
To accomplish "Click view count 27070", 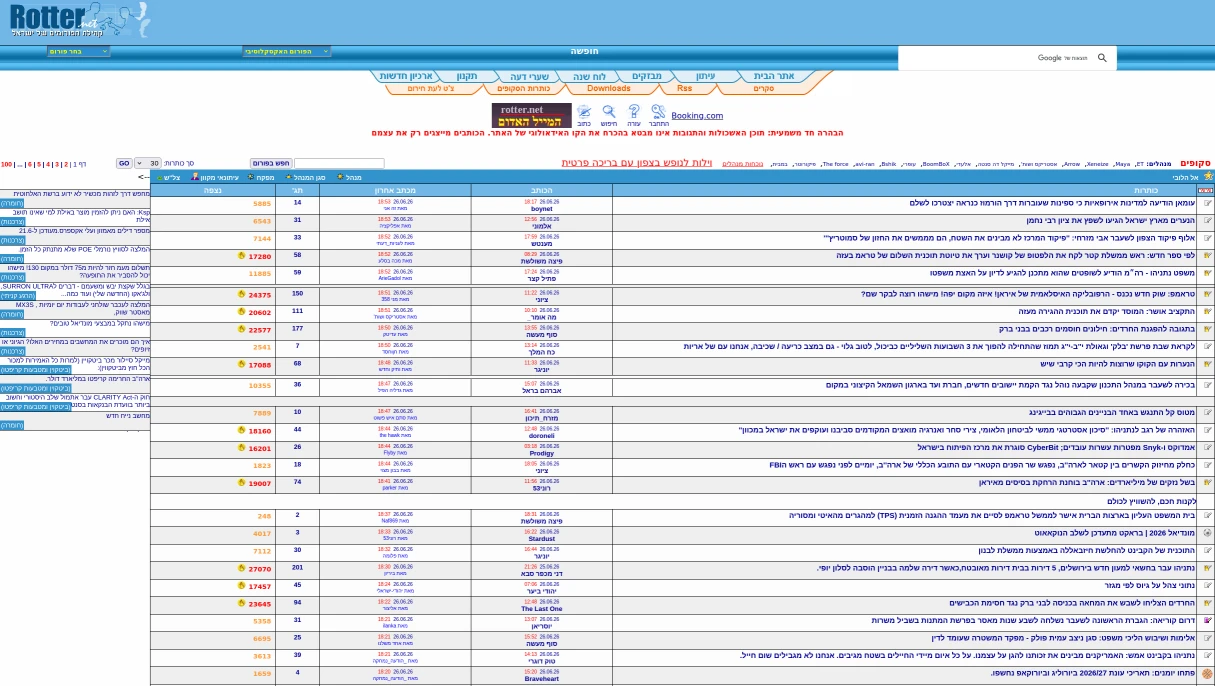I will [x=260, y=569].
